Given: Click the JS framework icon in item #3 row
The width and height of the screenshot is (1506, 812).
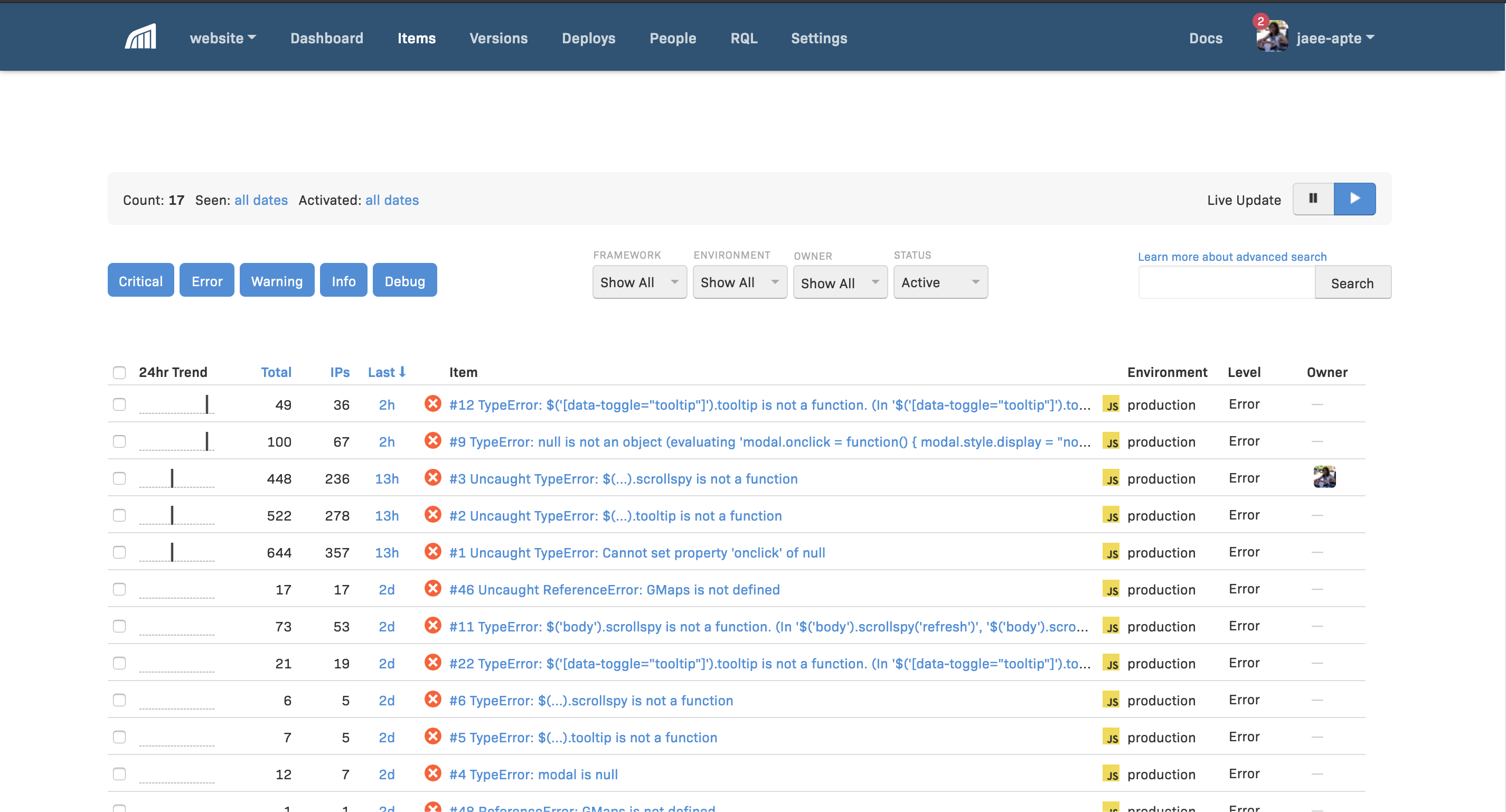Looking at the screenshot, I should pyautogui.click(x=1111, y=478).
